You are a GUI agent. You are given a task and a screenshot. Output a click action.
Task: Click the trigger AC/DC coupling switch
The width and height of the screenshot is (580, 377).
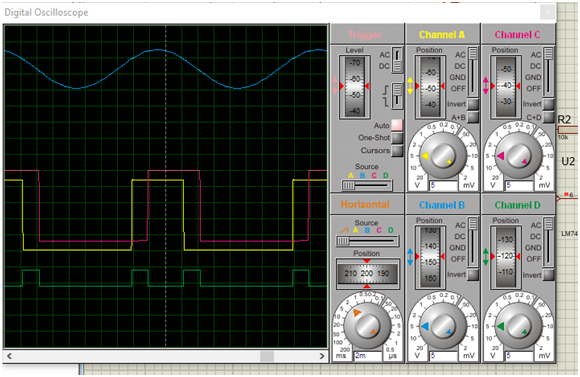coord(397,60)
